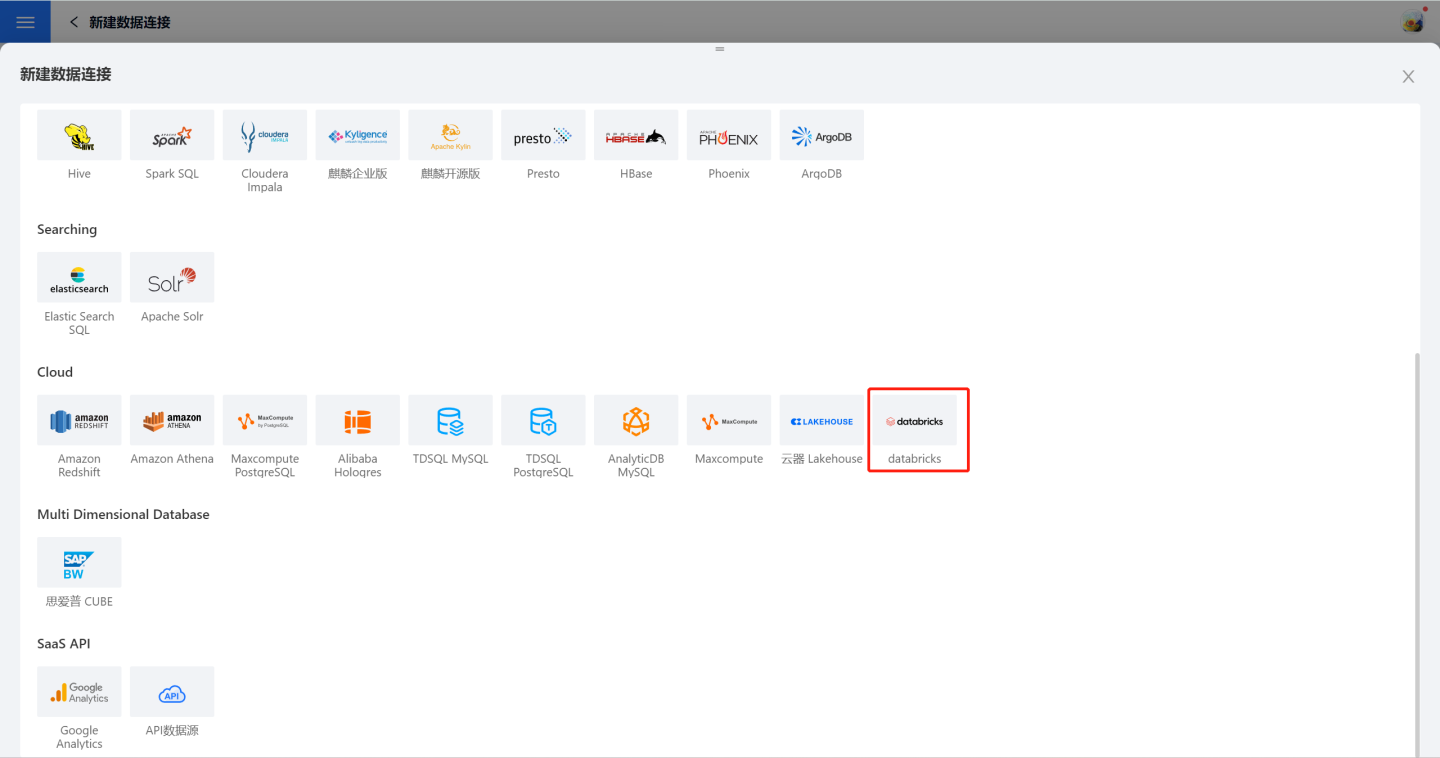Select the Alibaba Hologres icon
This screenshot has height=758, width=1440.
click(x=357, y=421)
